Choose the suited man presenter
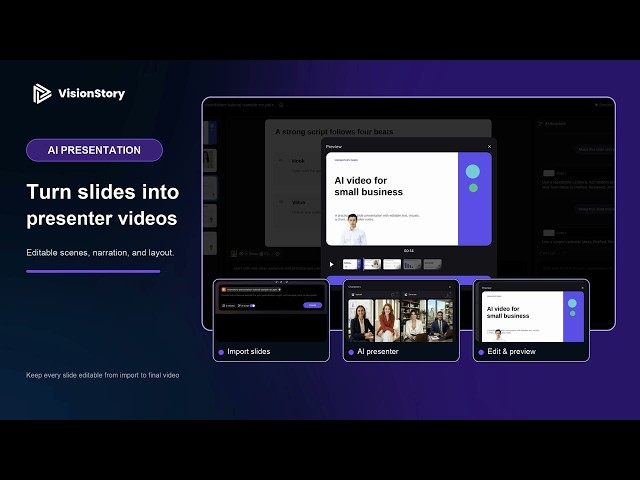This screenshot has width=640, height=480. coord(440,320)
